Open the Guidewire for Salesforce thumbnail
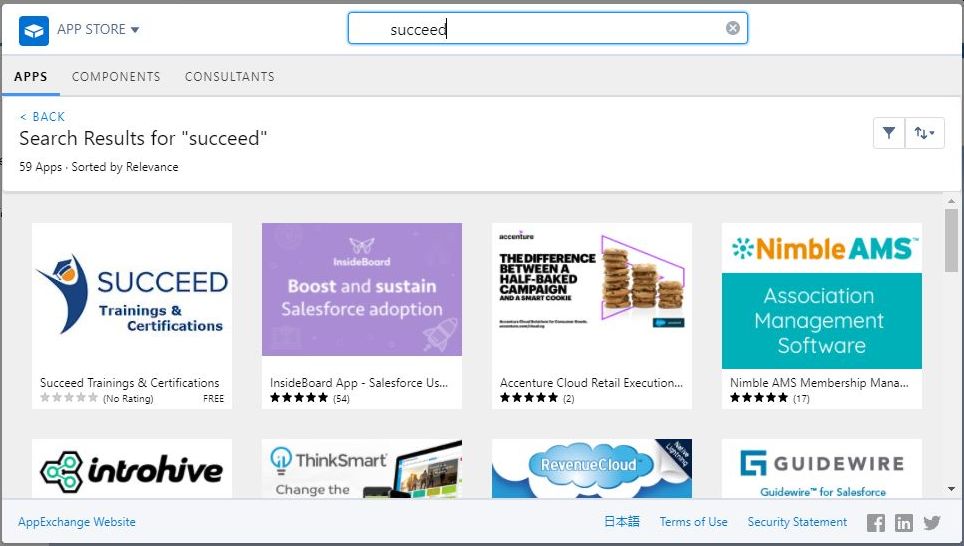 (821, 469)
